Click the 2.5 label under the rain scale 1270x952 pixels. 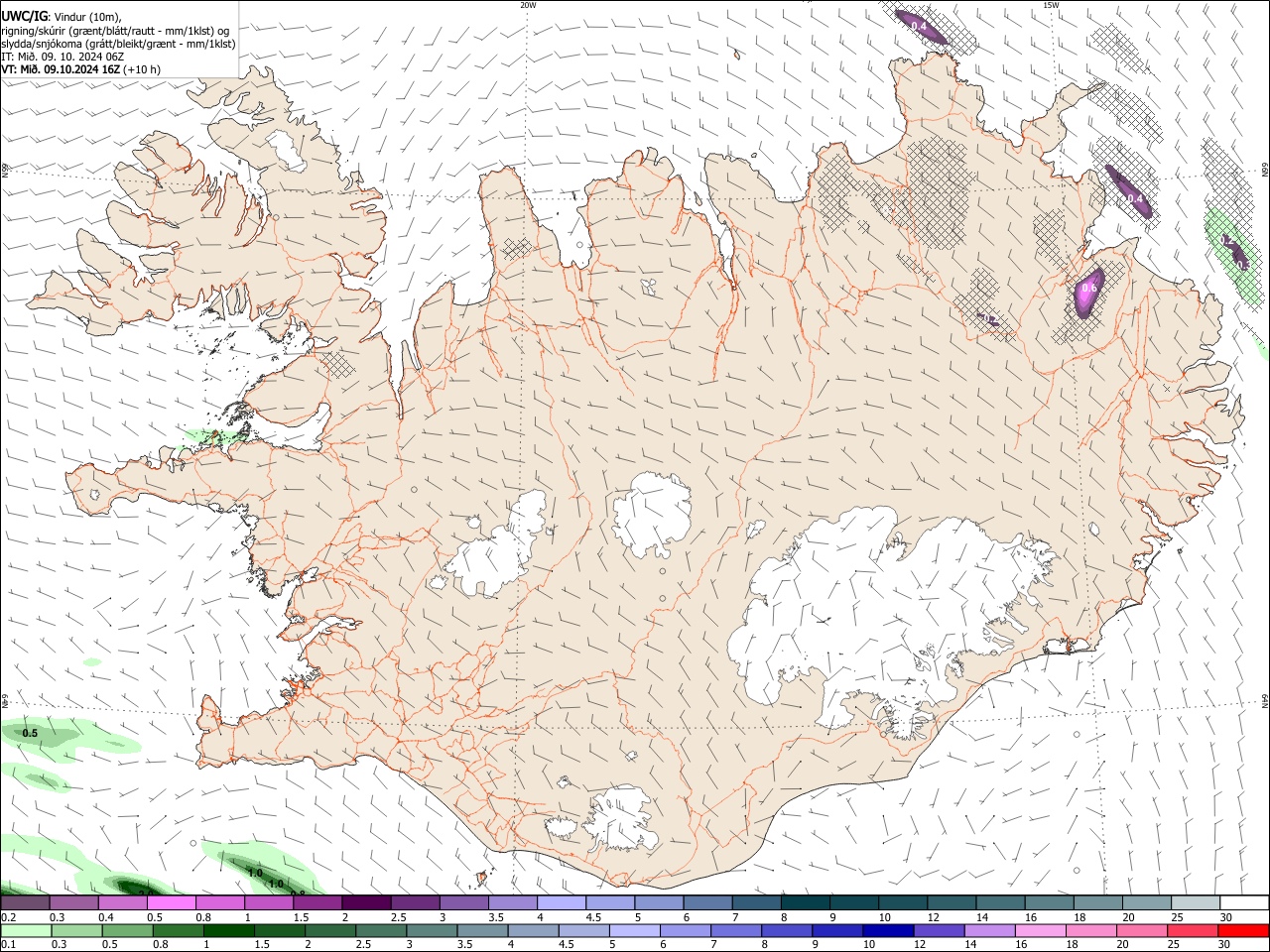pyautogui.click(x=362, y=944)
